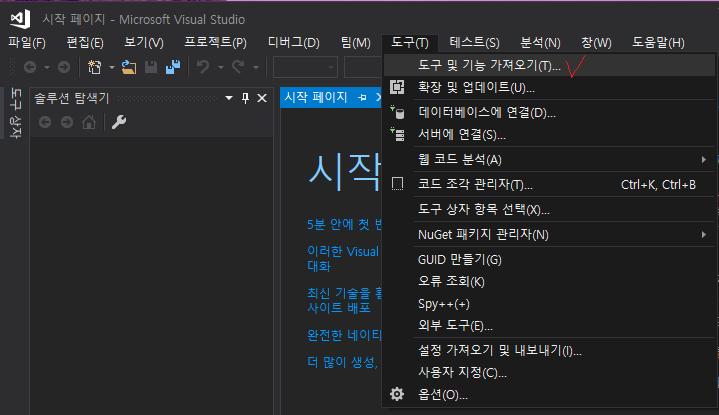Expand NuGet 패키지 관리자 submenu arrow
Viewport: 719px width, 415px height.
click(x=703, y=235)
